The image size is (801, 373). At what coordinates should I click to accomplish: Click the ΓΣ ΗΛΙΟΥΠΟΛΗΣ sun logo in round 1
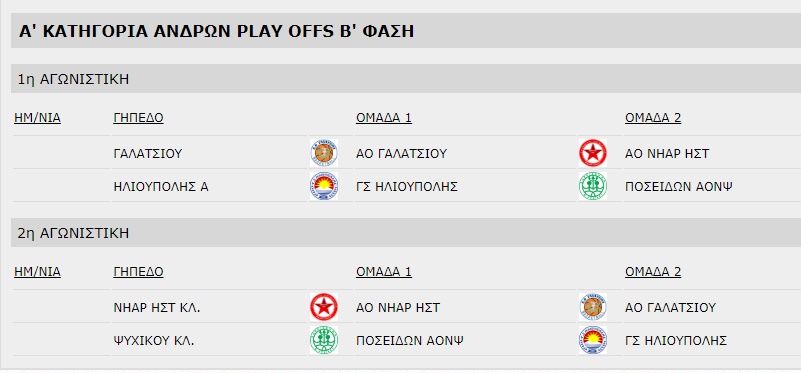pos(323,186)
